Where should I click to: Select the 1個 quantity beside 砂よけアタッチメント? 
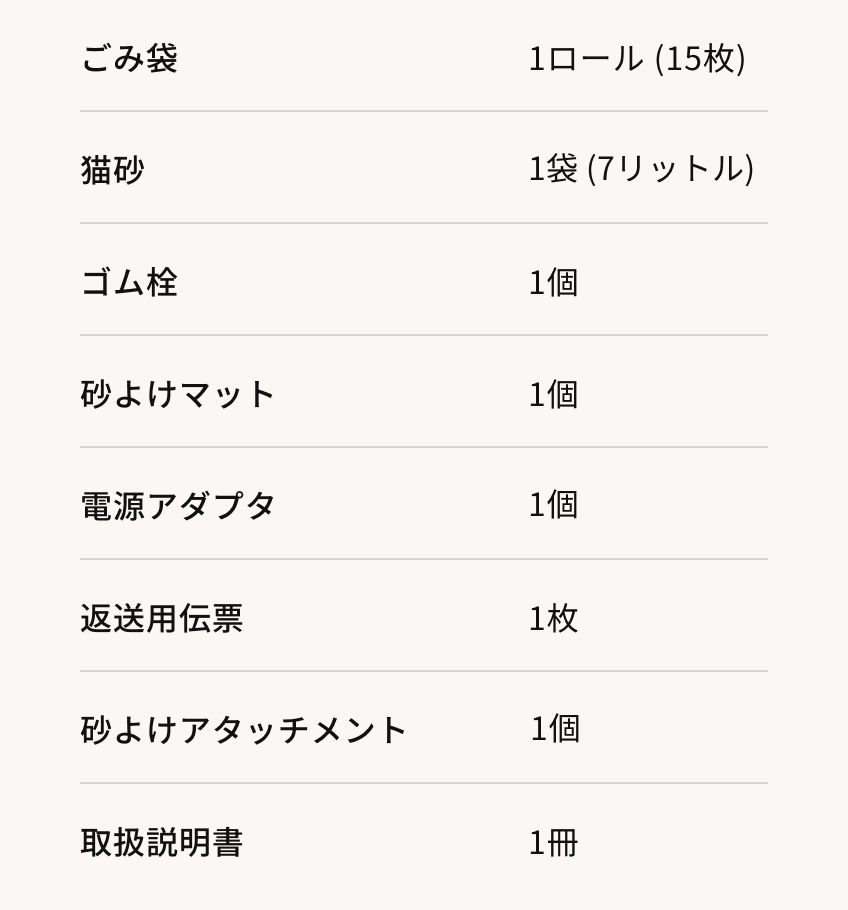pos(555,729)
